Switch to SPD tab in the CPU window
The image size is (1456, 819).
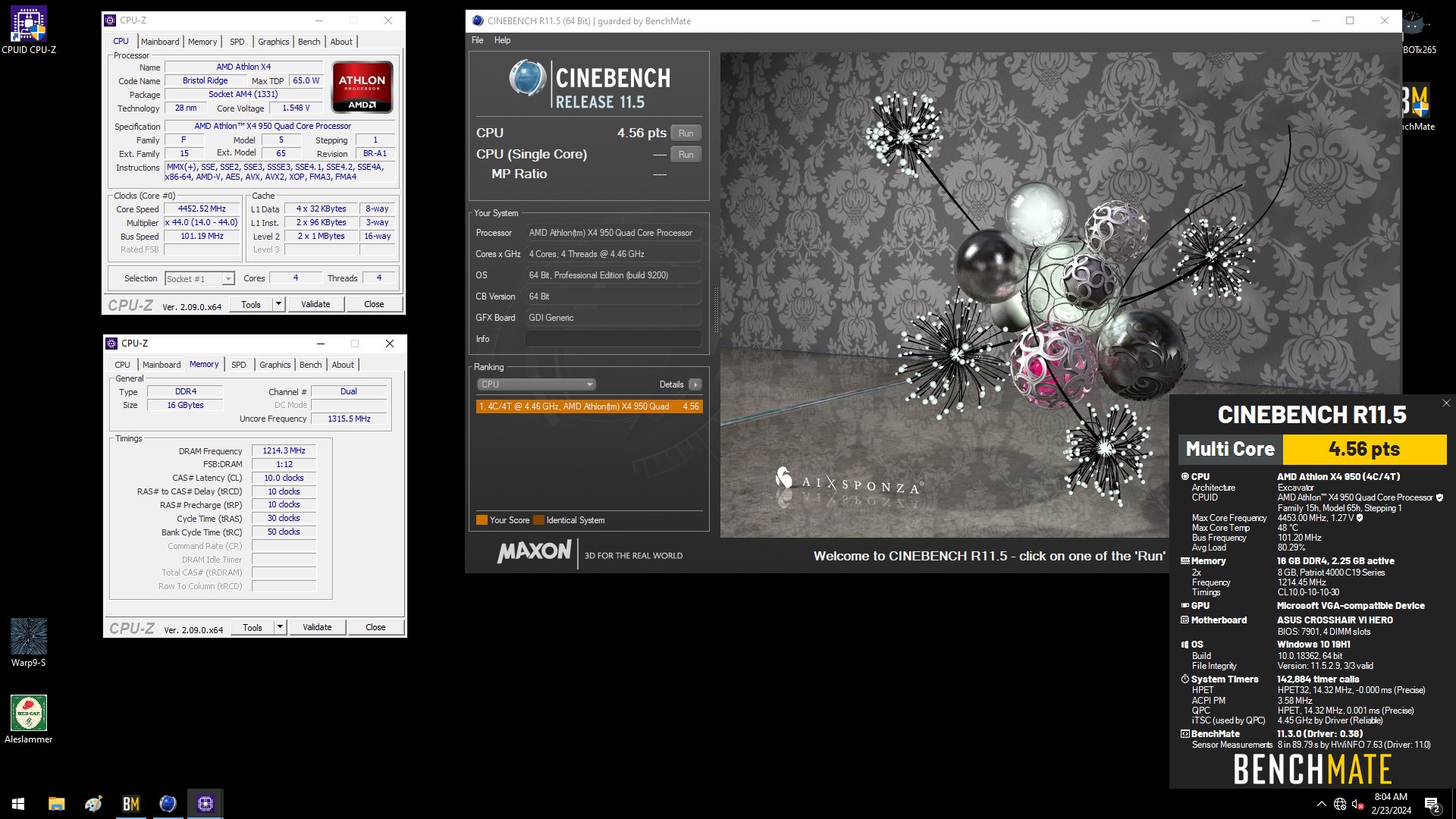237,42
